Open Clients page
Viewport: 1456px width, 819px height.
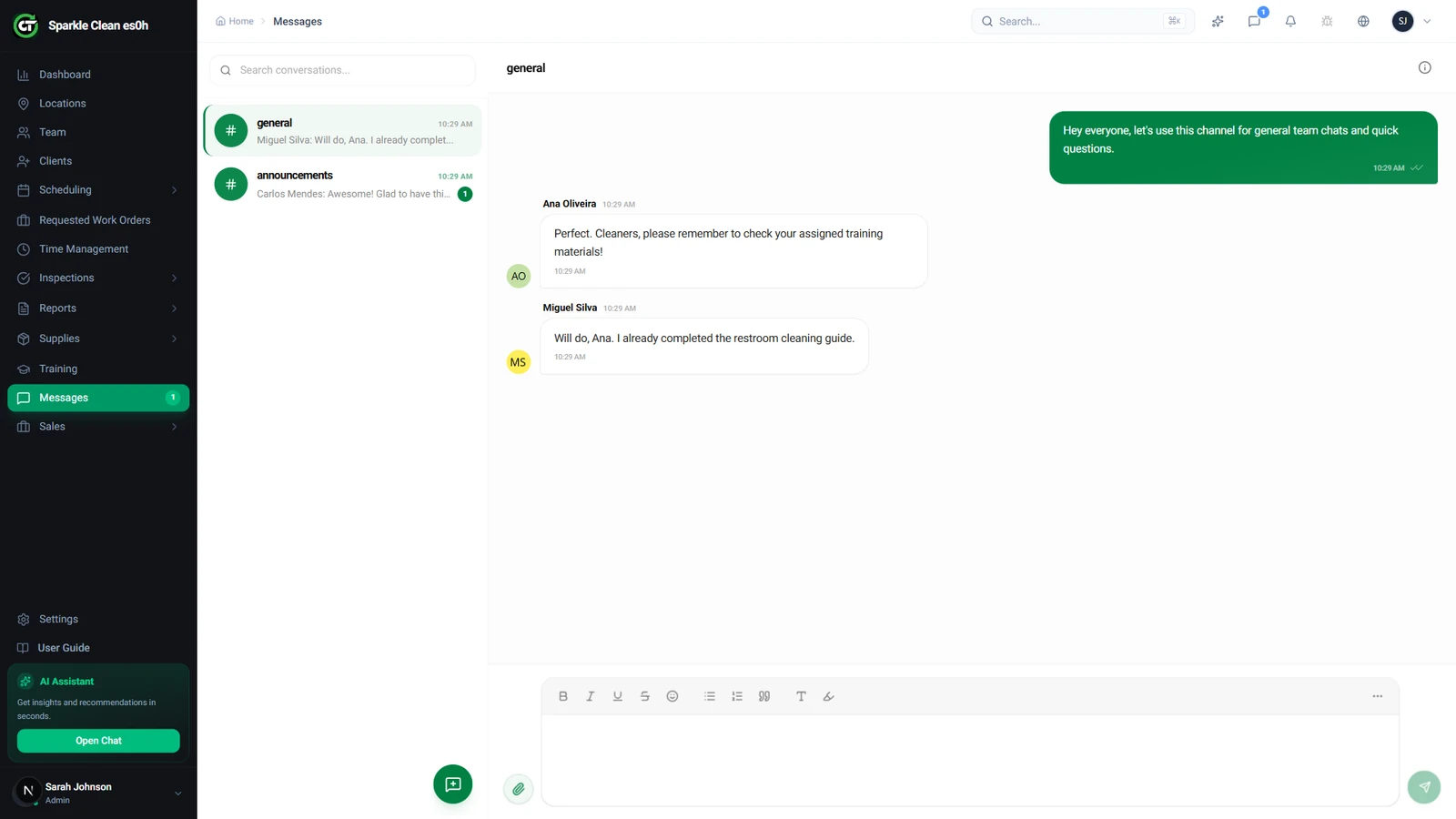pyautogui.click(x=98, y=161)
